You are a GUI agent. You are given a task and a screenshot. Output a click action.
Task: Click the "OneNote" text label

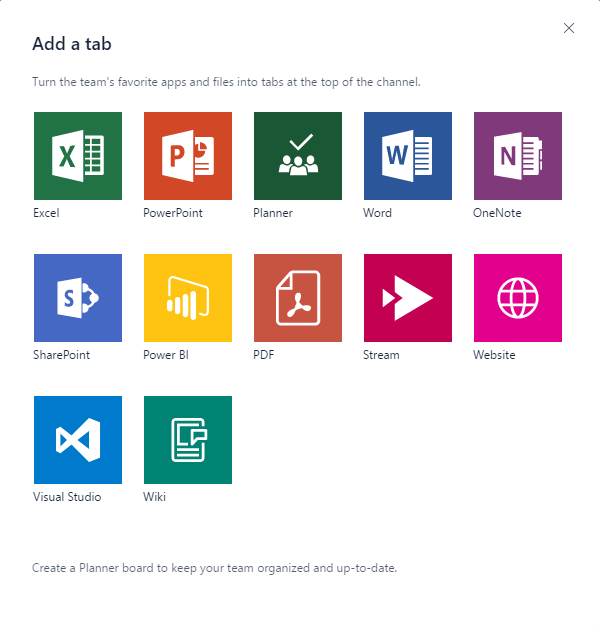[x=497, y=213]
